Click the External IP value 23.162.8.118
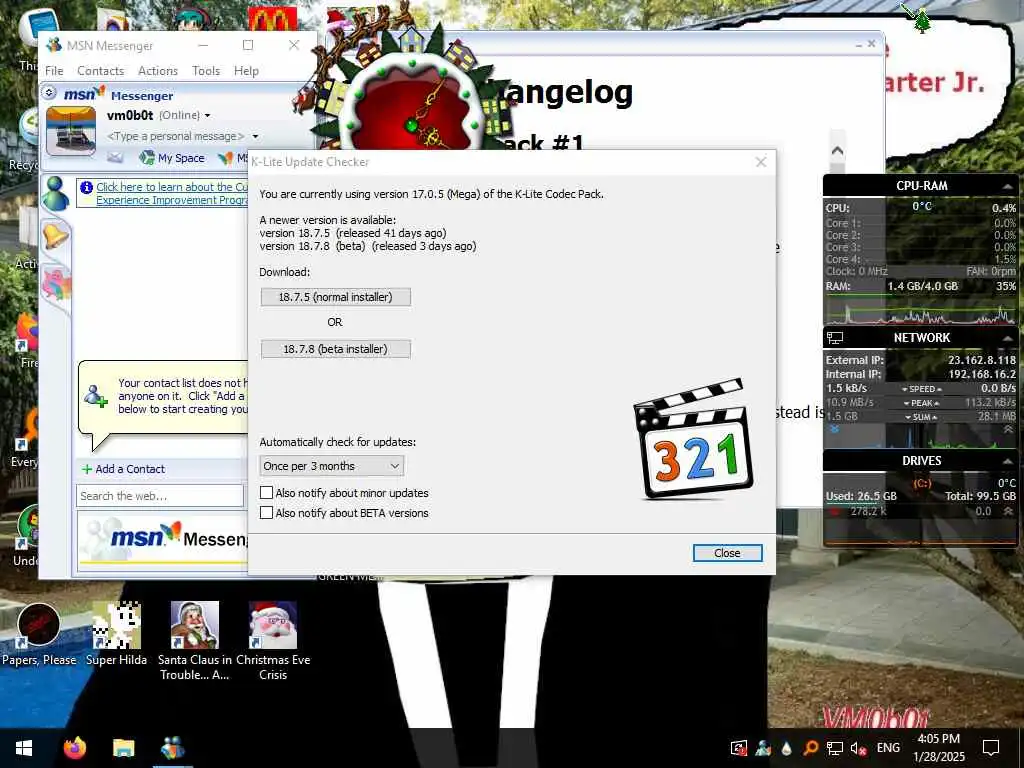 click(982, 360)
